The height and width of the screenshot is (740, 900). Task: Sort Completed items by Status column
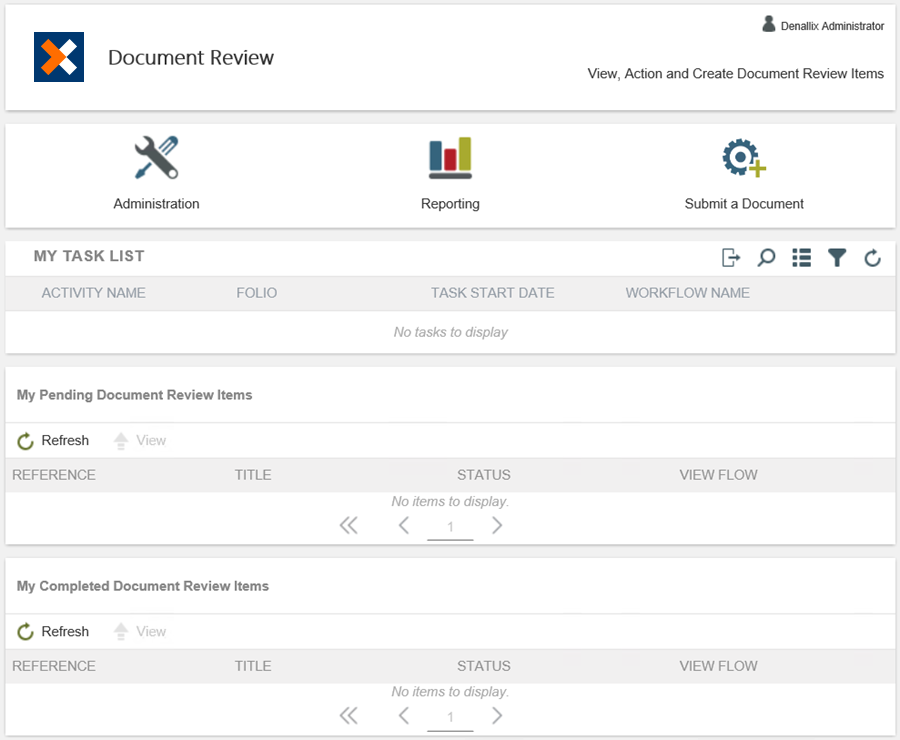[x=484, y=666]
